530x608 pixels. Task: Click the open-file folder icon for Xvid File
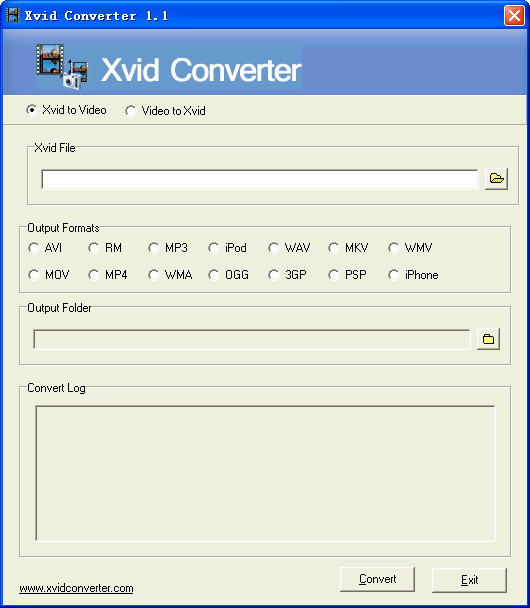pos(496,179)
